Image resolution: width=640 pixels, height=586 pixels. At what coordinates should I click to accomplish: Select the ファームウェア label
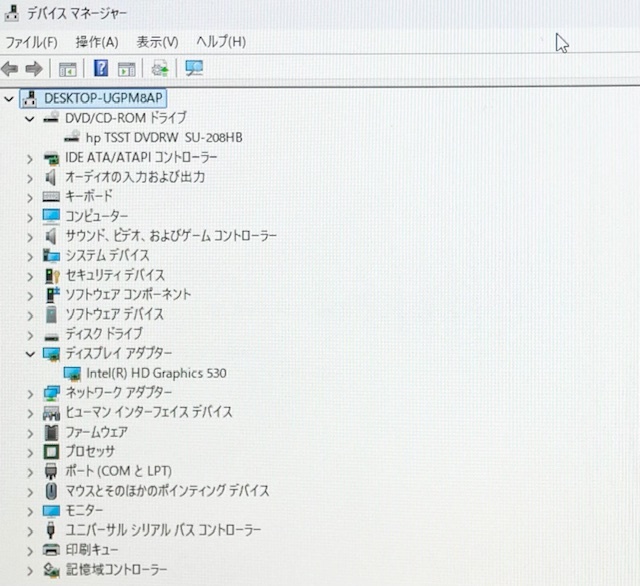coord(96,432)
